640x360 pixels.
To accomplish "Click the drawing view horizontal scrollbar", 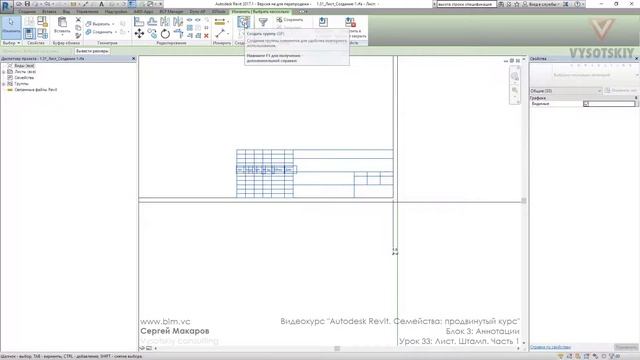I will (x=337, y=348).
